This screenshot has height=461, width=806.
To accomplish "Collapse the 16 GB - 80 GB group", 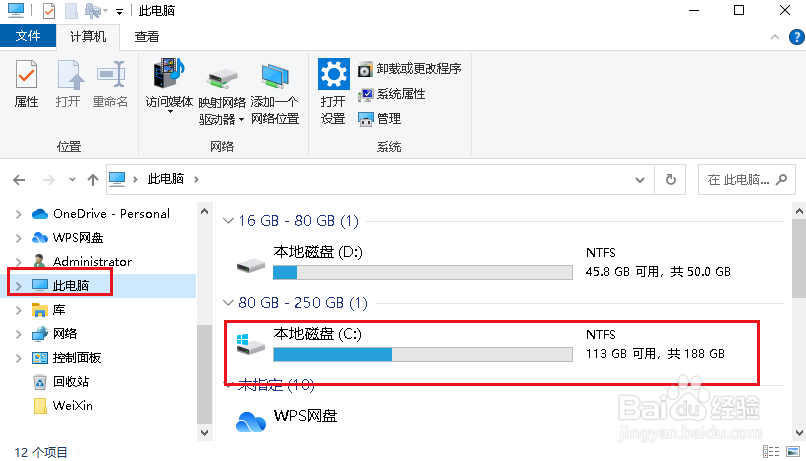I will (228, 221).
